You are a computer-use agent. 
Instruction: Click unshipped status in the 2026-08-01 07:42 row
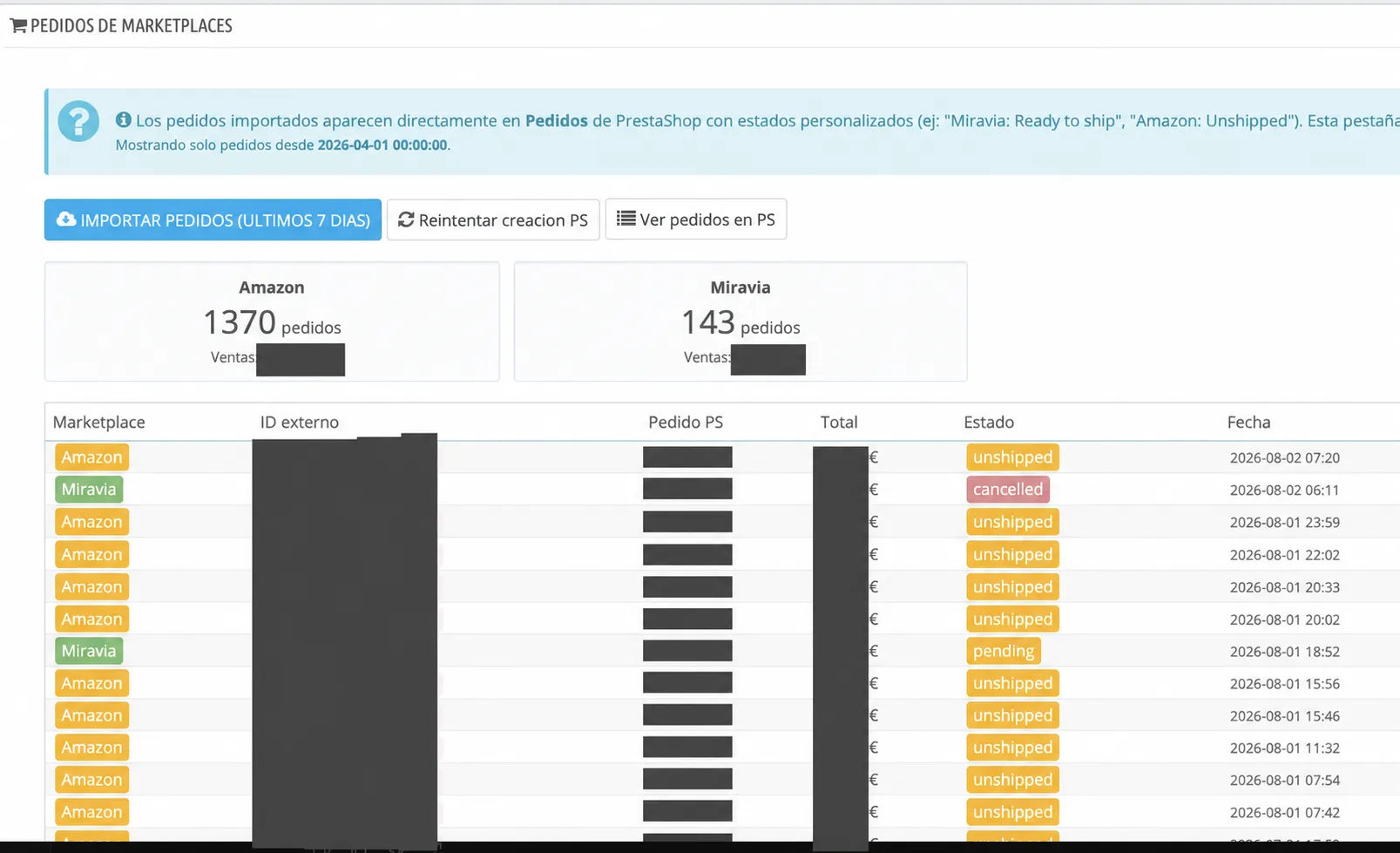click(x=1012, y=812)
